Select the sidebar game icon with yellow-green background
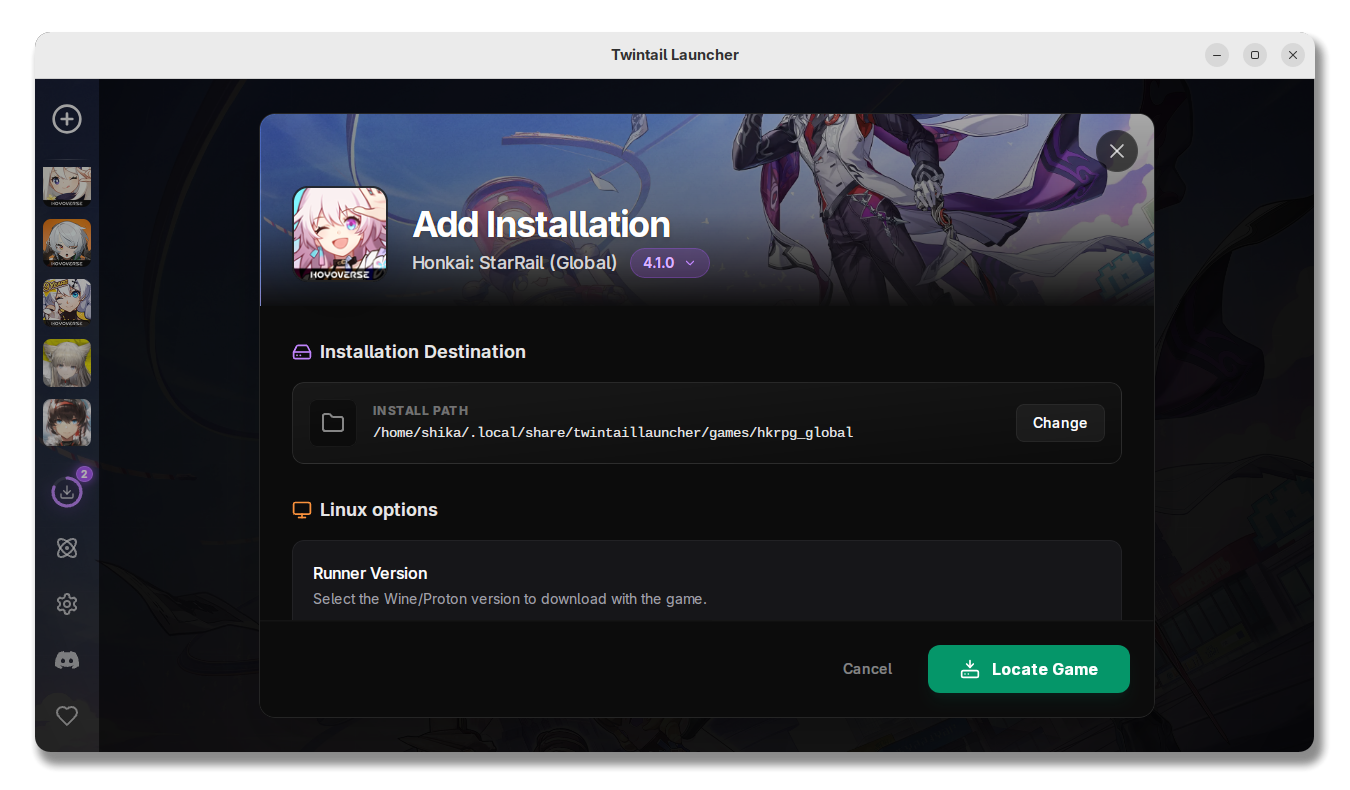This screenshot has height=790, width=1350. 67,363
